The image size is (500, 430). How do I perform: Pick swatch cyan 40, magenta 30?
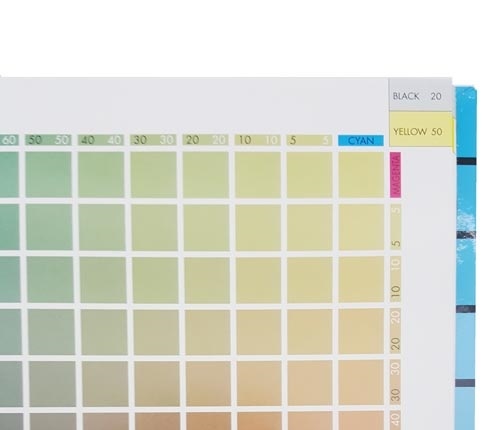(105, 383)
